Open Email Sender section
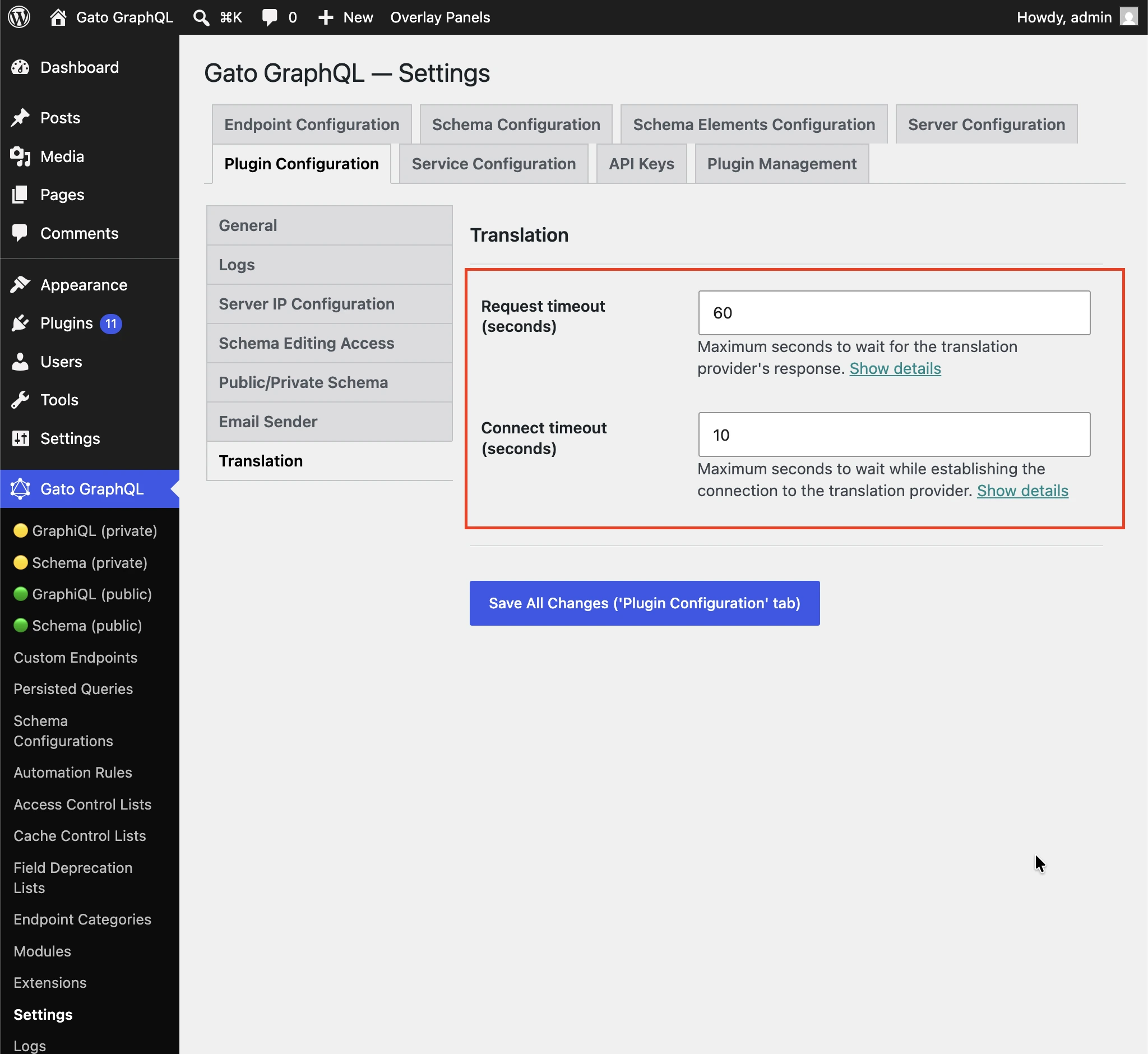The width and height of the screenshot is (1148, 1054). 330,422
